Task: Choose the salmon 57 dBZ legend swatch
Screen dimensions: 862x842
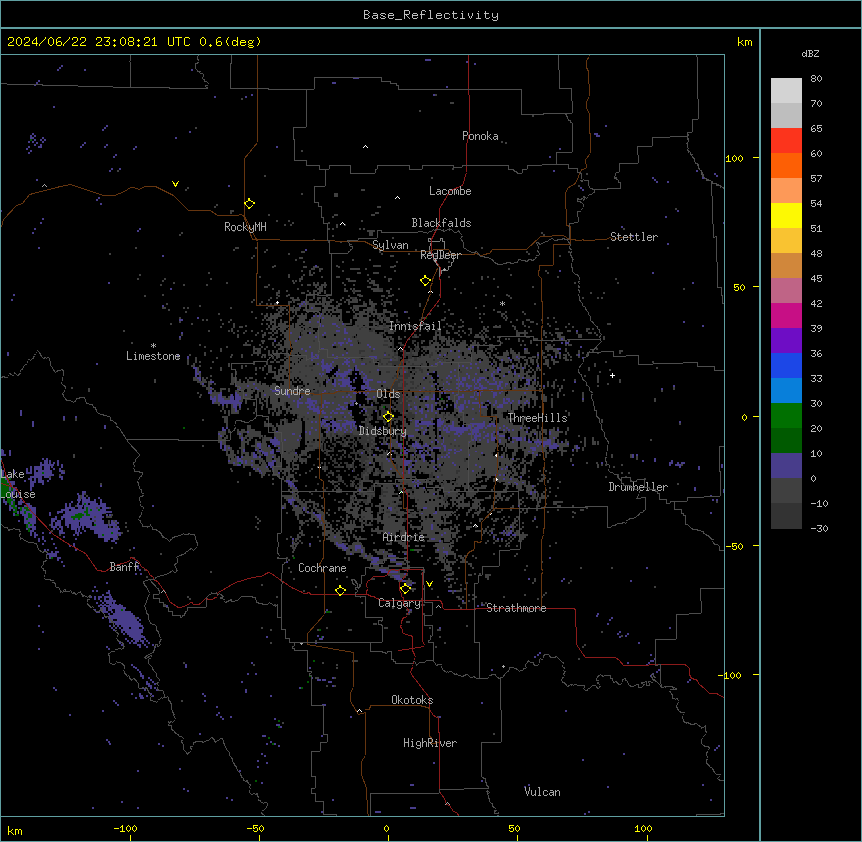Action: 786,191
